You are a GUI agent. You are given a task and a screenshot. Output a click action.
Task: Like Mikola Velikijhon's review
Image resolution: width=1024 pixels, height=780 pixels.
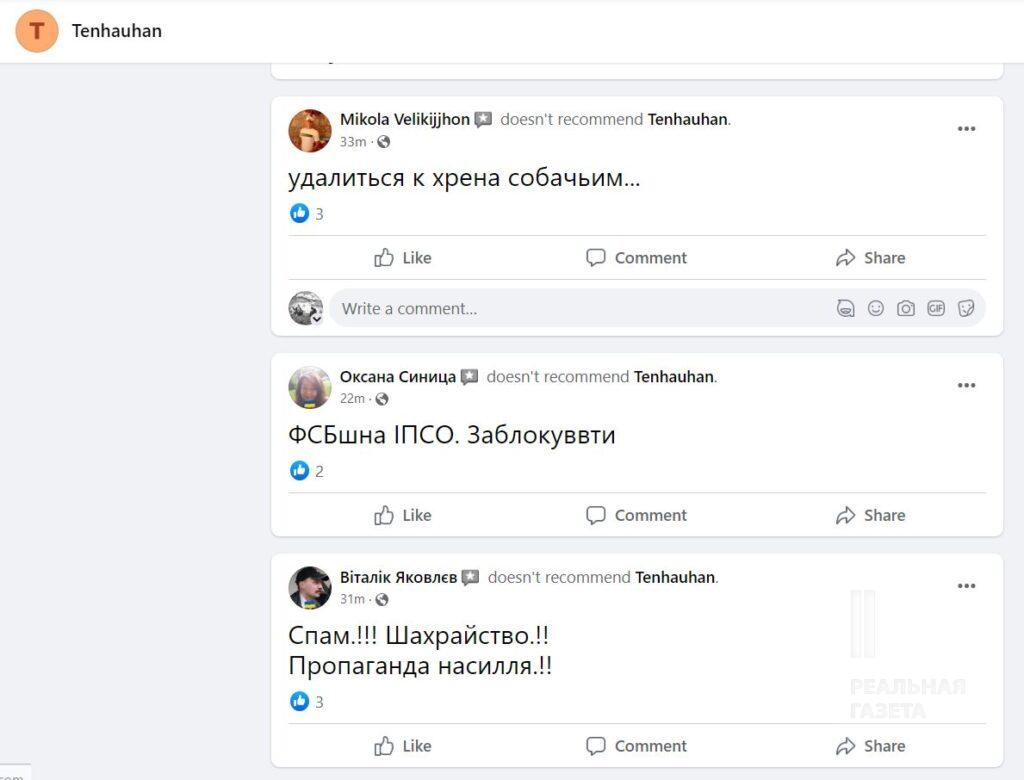pyautogui.click(x=403, y=258)
